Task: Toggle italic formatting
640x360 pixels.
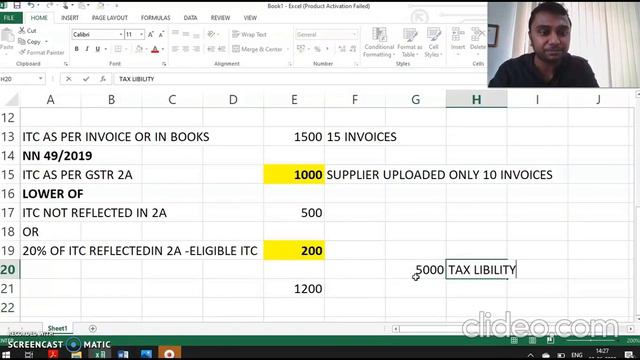Action: click(87, 49)
